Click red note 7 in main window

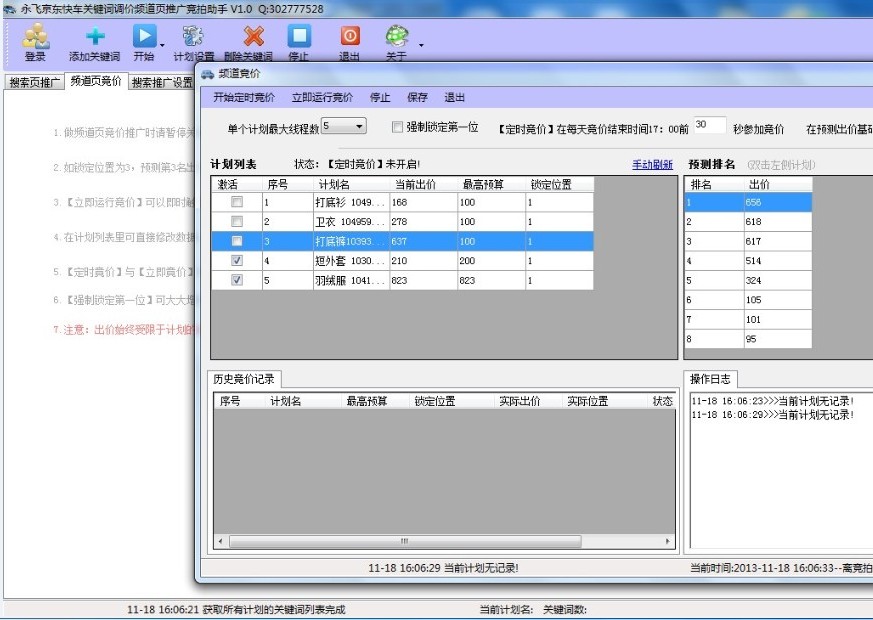coord(124,330)
